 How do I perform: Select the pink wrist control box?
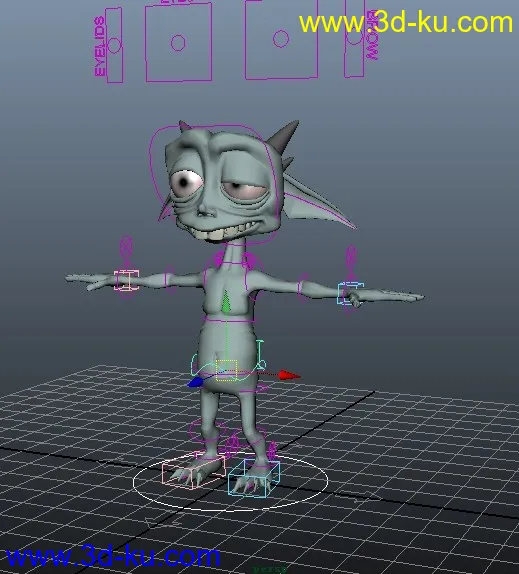pos(126,280)
